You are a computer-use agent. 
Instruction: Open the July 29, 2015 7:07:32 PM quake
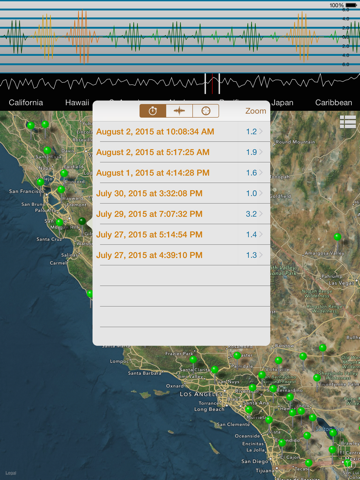(x=182, y=214)
